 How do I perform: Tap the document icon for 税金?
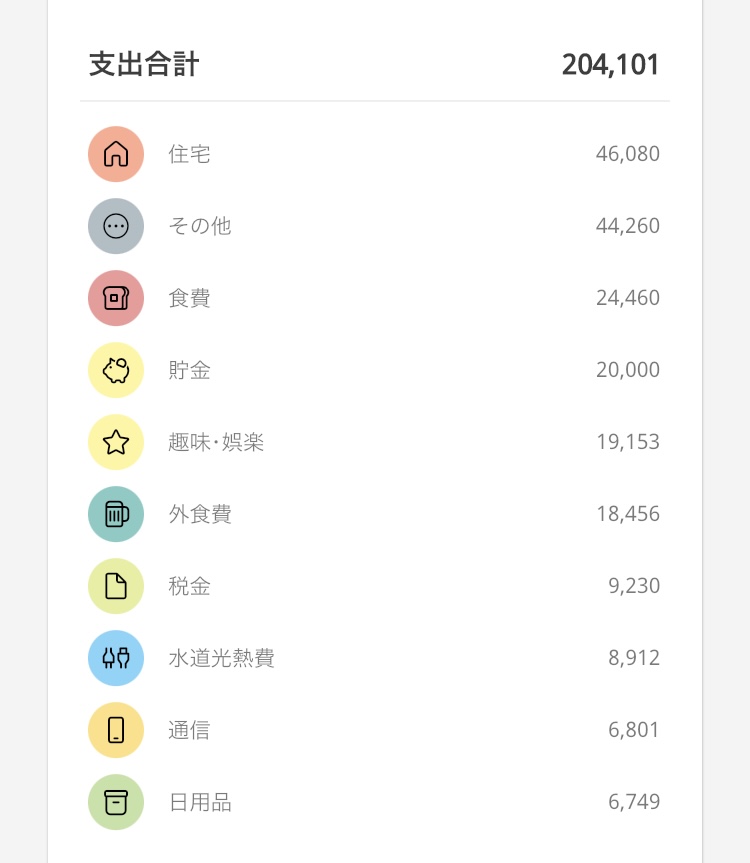[x=116, y=586]
